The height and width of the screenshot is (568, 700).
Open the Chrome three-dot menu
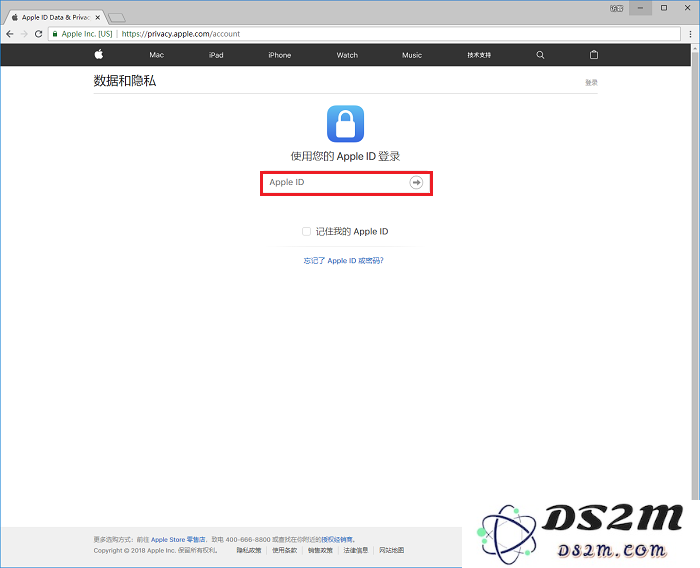tap(690, 34)
